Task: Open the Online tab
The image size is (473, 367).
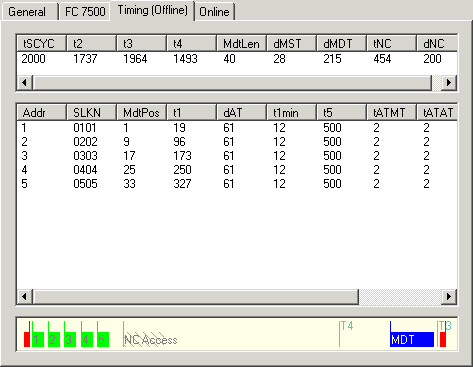Action: (214, 12)
